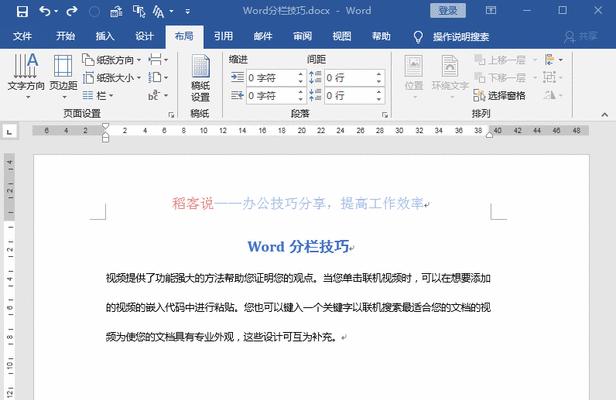Decrease the right indent with the down arrow
This screenshot has width=616, height=400.
(301, 99)
